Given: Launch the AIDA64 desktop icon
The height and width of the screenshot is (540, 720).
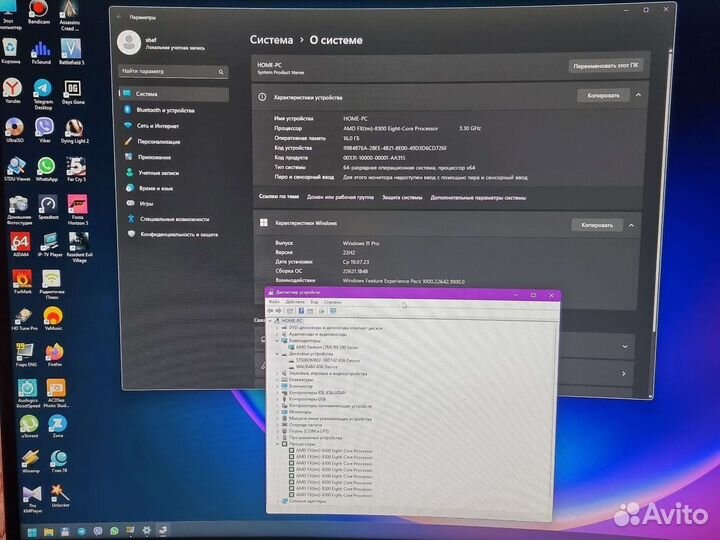Looking at the screenshot, I should pos(20,246).
